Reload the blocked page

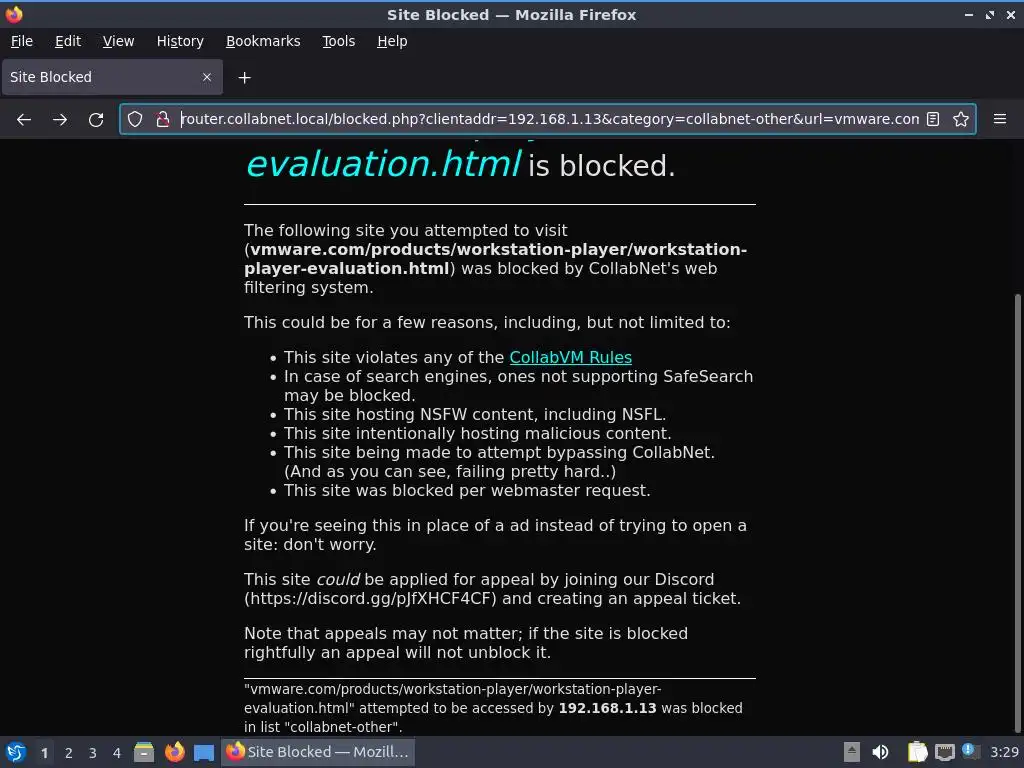[x=96, y=120]
